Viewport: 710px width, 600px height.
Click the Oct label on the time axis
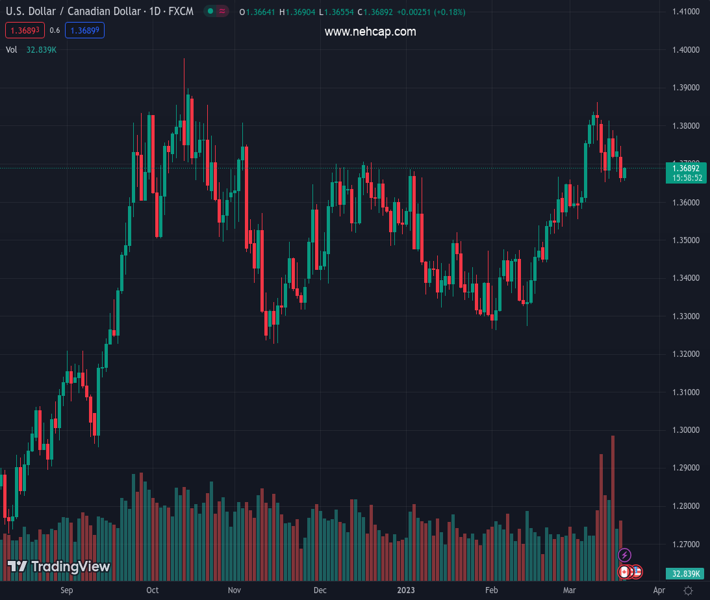pyautogui.click(x=152, y=590)
